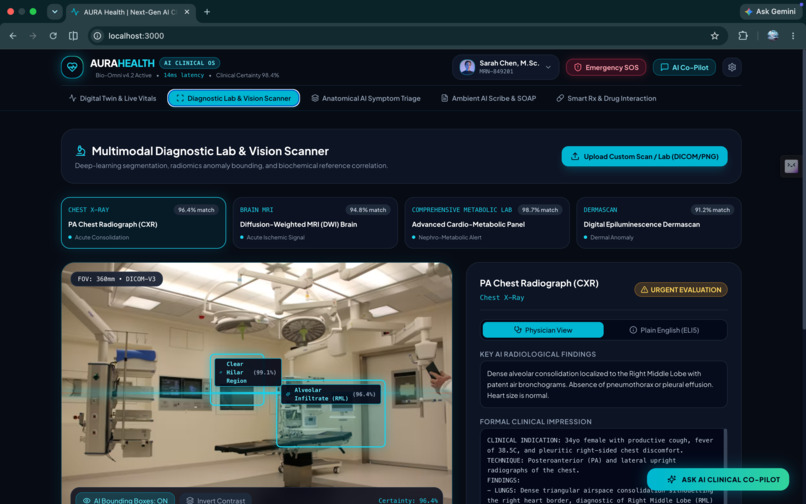The width and height of the screenshot is (806, 504).
Task: Select Advanced Cardio-Metabolic Panel card
Action: (487, 223)
